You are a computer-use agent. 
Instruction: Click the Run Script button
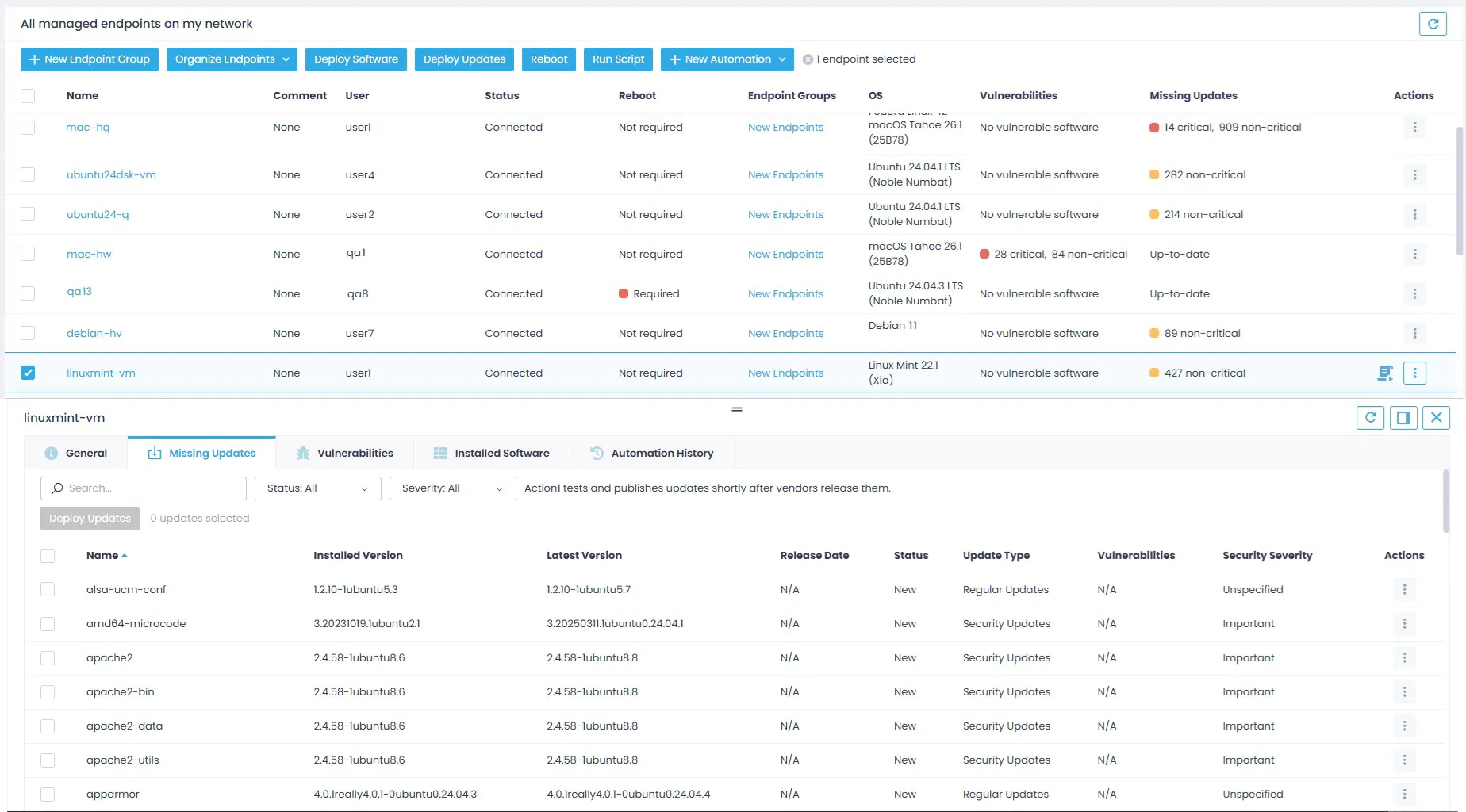618,59
